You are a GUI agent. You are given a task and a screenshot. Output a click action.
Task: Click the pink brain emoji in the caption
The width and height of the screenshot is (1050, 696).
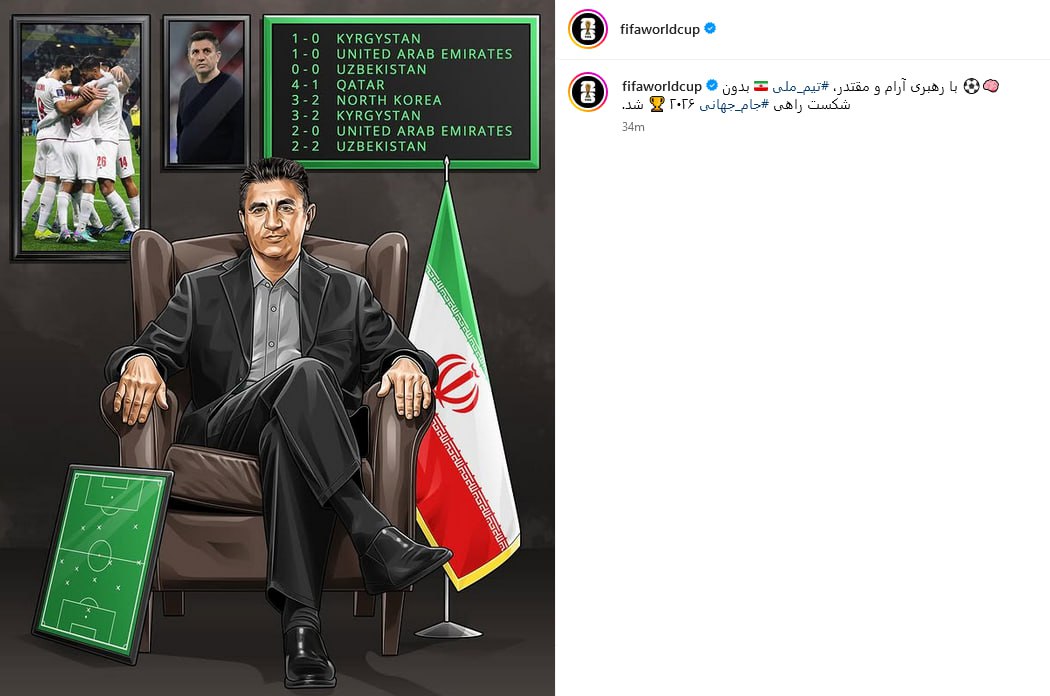pos(990,86)
